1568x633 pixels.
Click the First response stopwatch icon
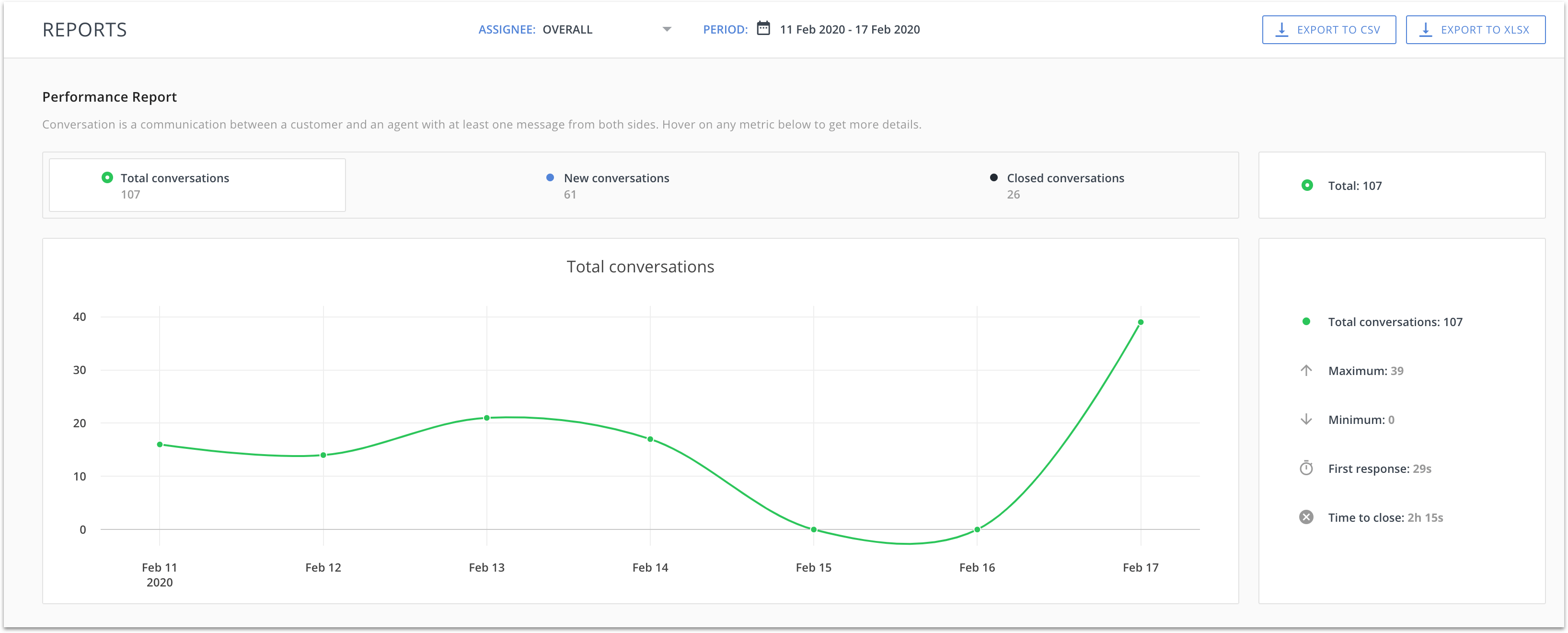(x=1306, y=468)
